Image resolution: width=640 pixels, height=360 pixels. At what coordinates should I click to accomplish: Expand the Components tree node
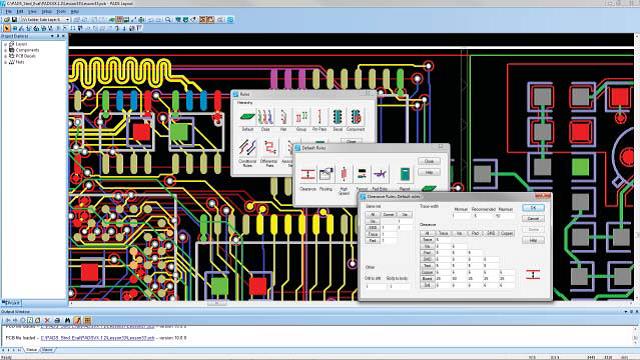pyautogui.click(x=5, y=50)
